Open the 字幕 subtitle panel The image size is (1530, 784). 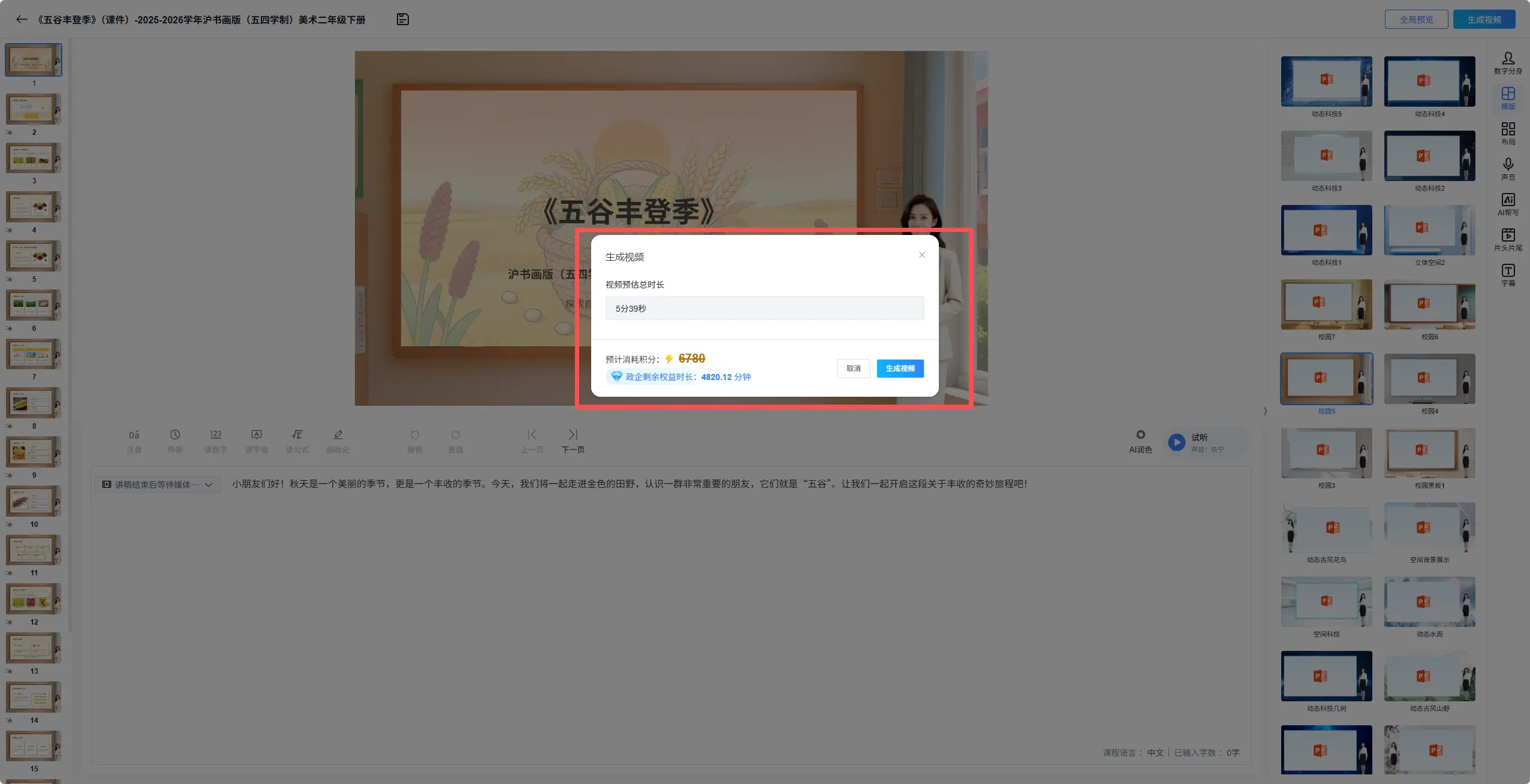tap(1508, 275)
